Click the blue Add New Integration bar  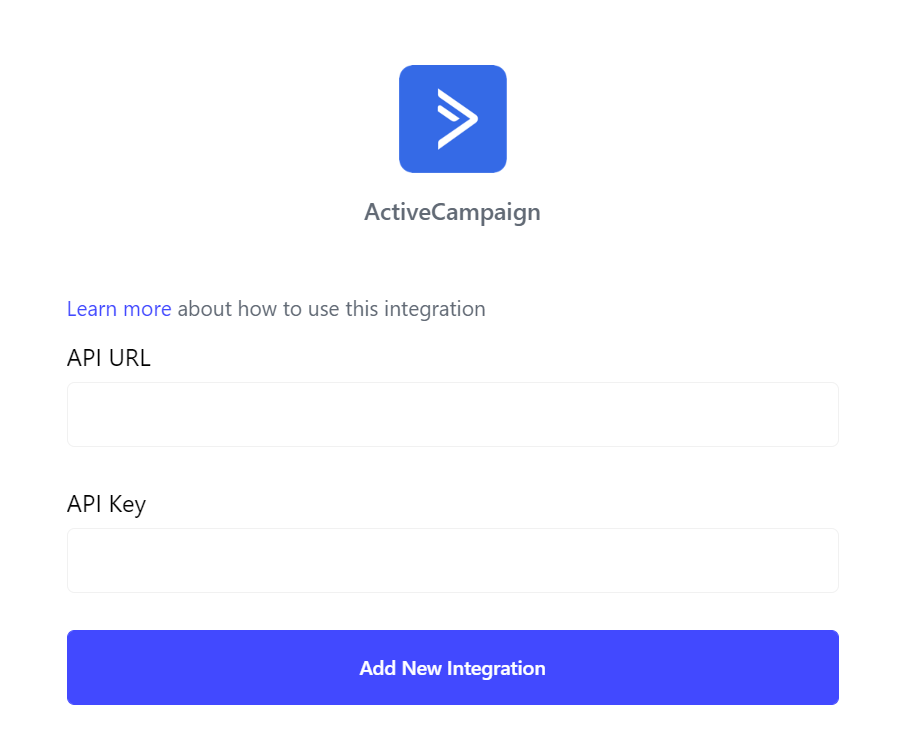(452, 667)
